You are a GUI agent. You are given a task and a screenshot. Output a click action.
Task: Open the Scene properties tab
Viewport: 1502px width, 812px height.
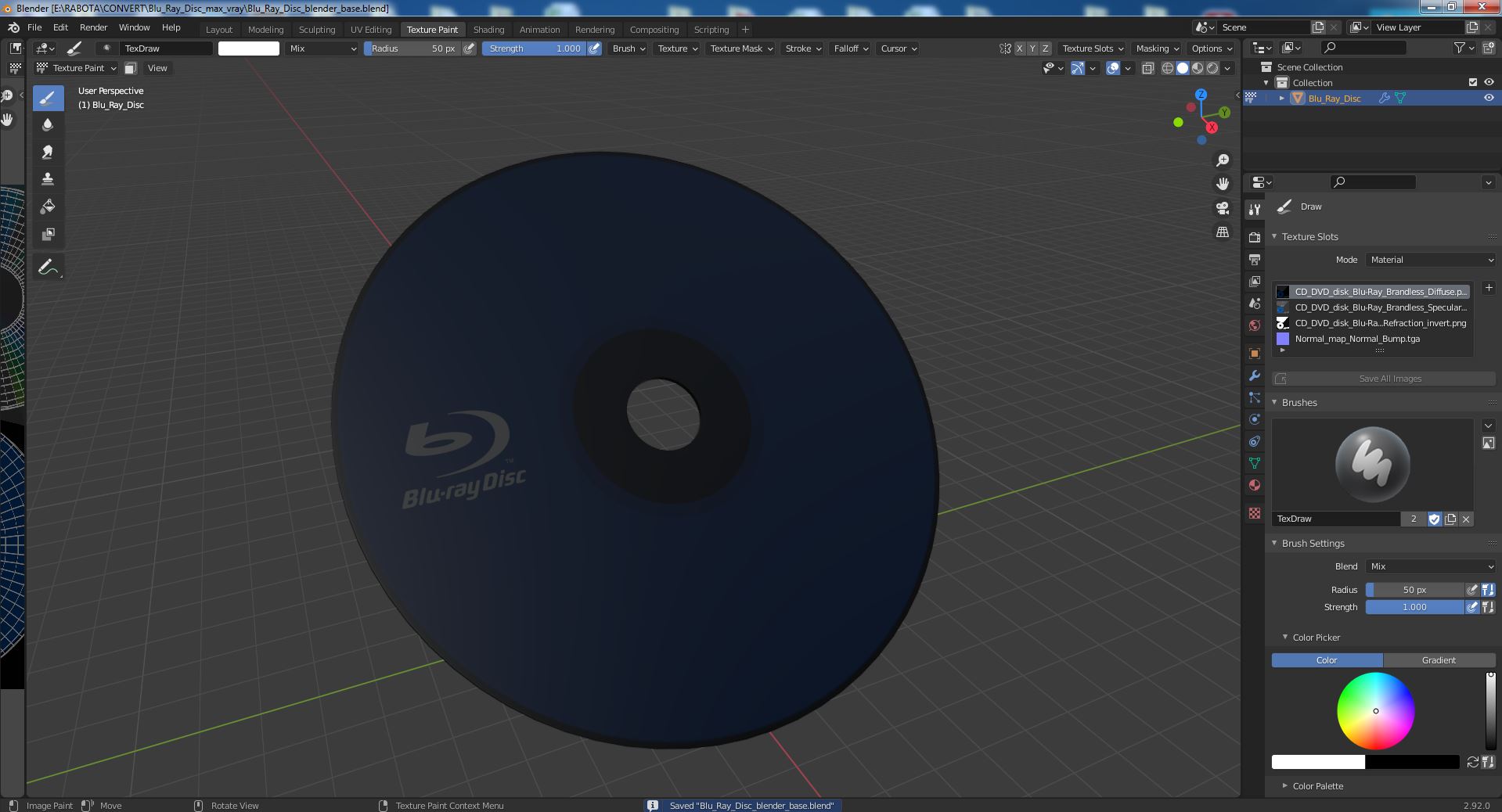coord(1255,303)
